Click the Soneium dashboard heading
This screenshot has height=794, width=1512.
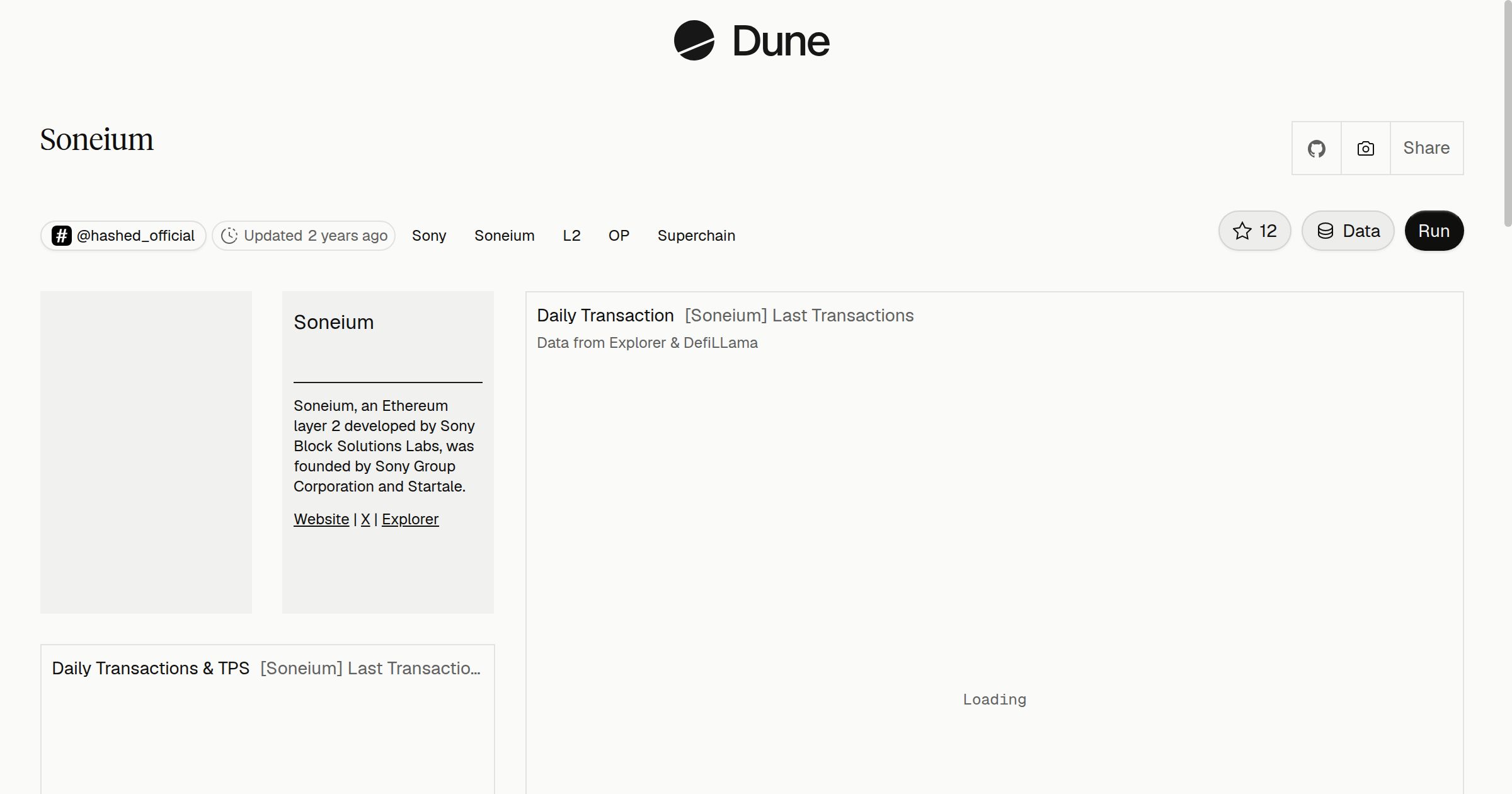97,139
